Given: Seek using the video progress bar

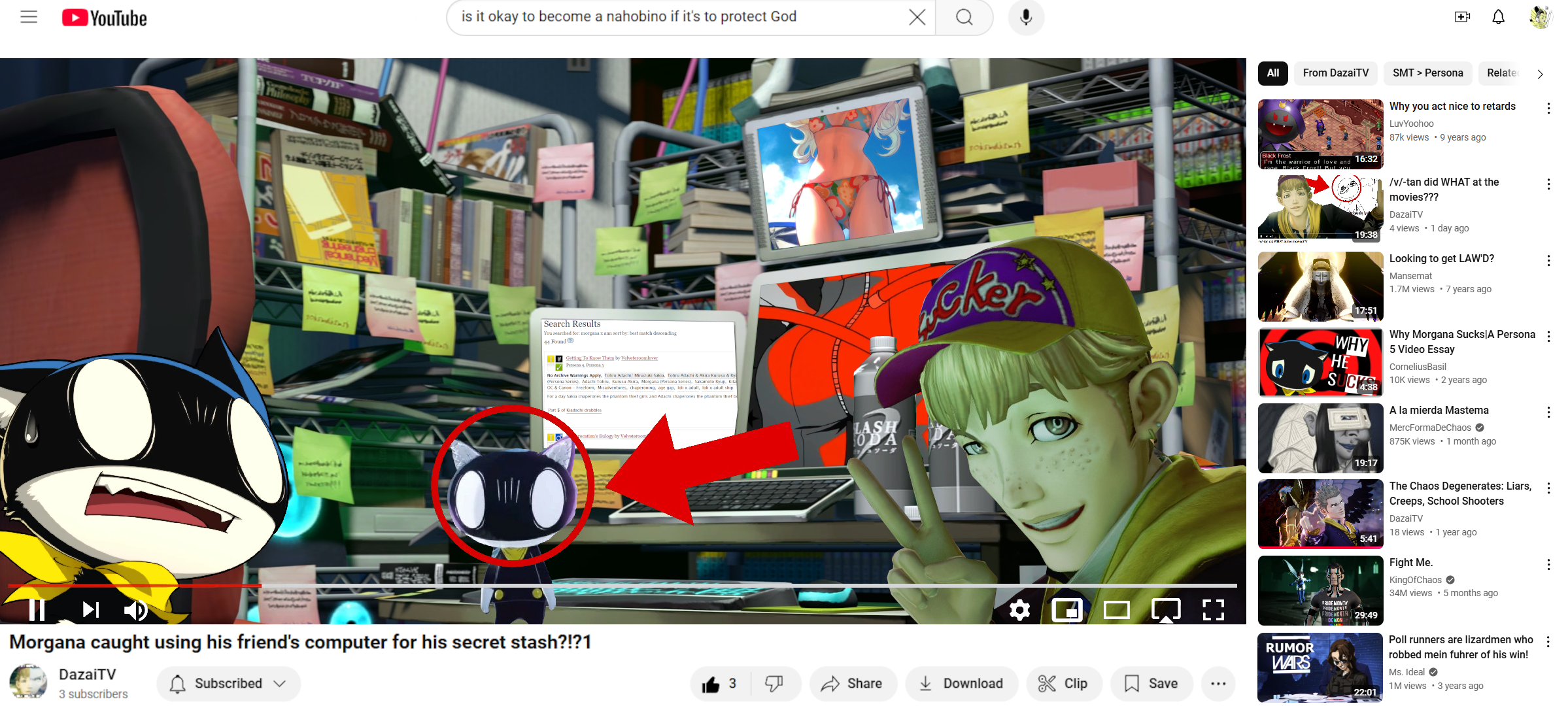Looking at the screenshot, I should click(621, 586).
